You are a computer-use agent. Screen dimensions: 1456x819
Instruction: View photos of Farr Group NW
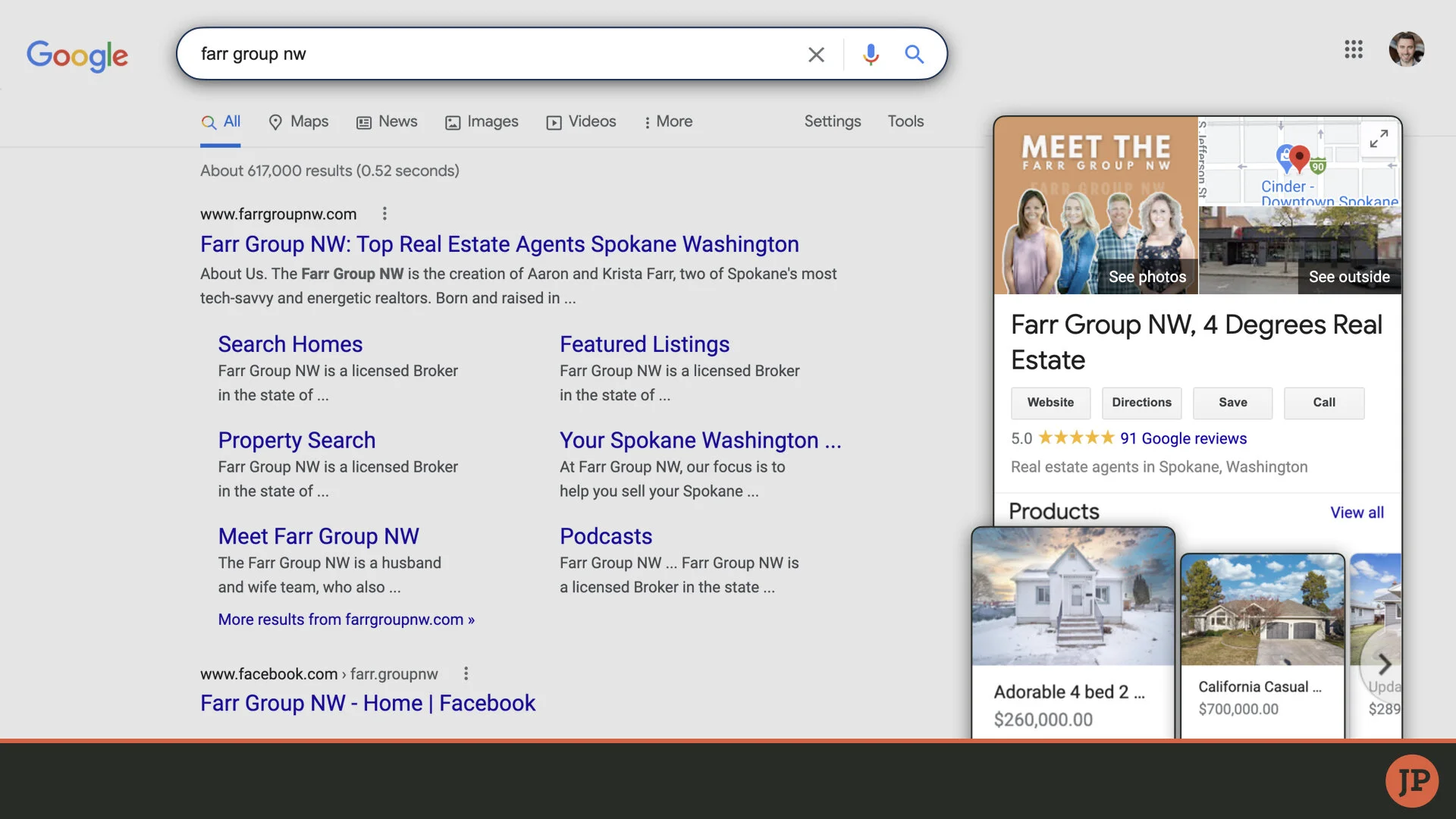click(x=1096, y=206)
